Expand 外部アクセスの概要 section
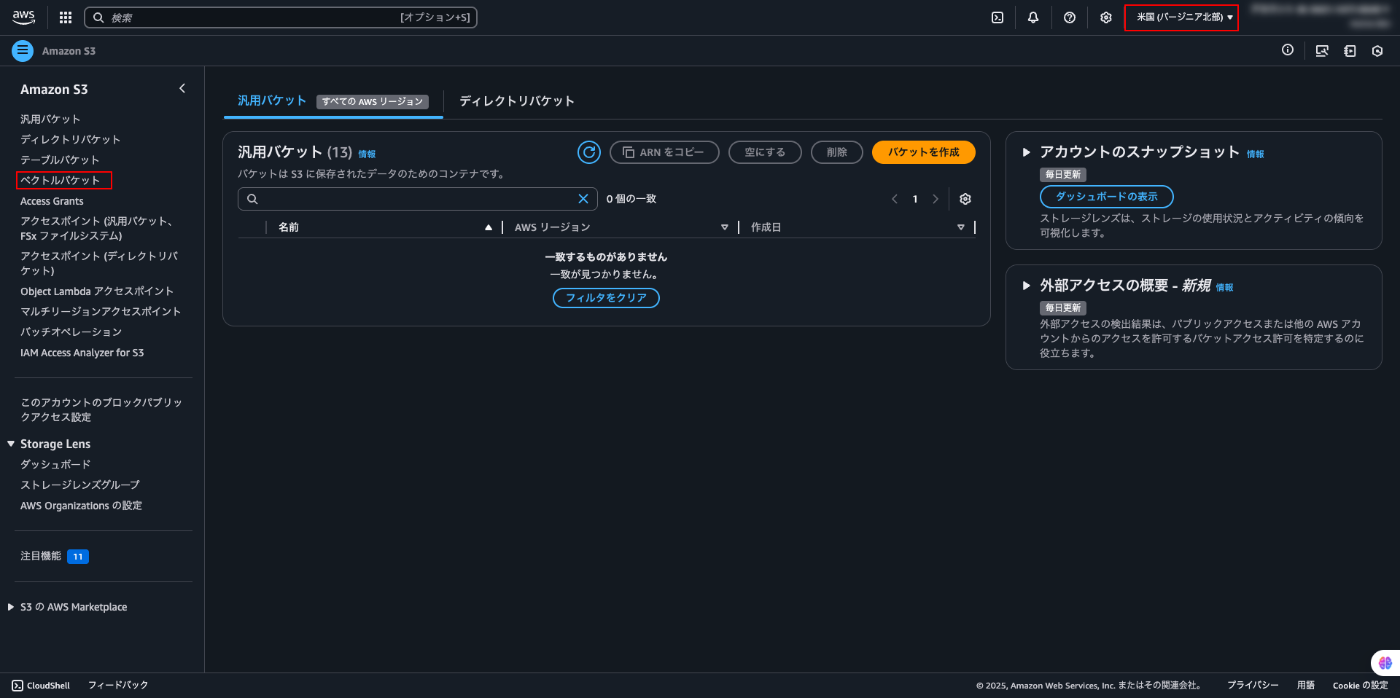 (x=1026, y=285)
